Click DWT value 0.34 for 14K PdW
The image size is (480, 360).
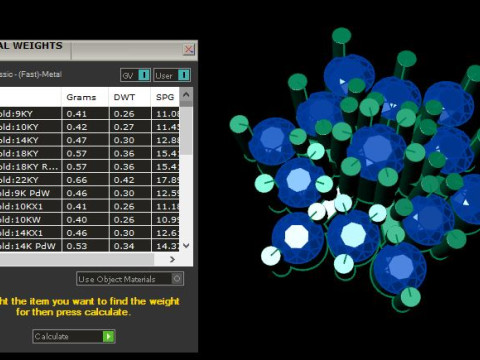pos(124,246)
